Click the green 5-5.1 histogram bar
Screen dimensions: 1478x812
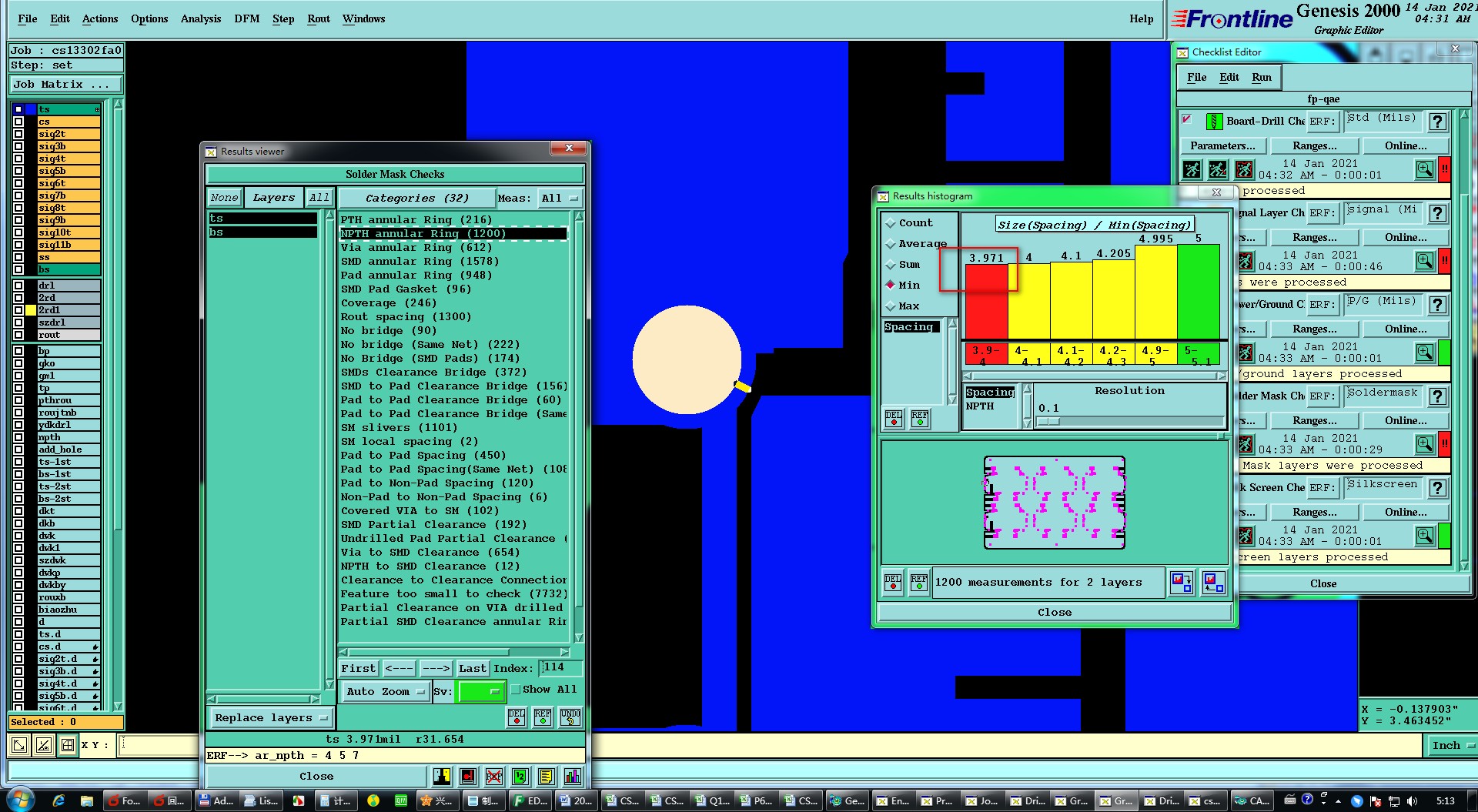click(x=1199, y=291)
